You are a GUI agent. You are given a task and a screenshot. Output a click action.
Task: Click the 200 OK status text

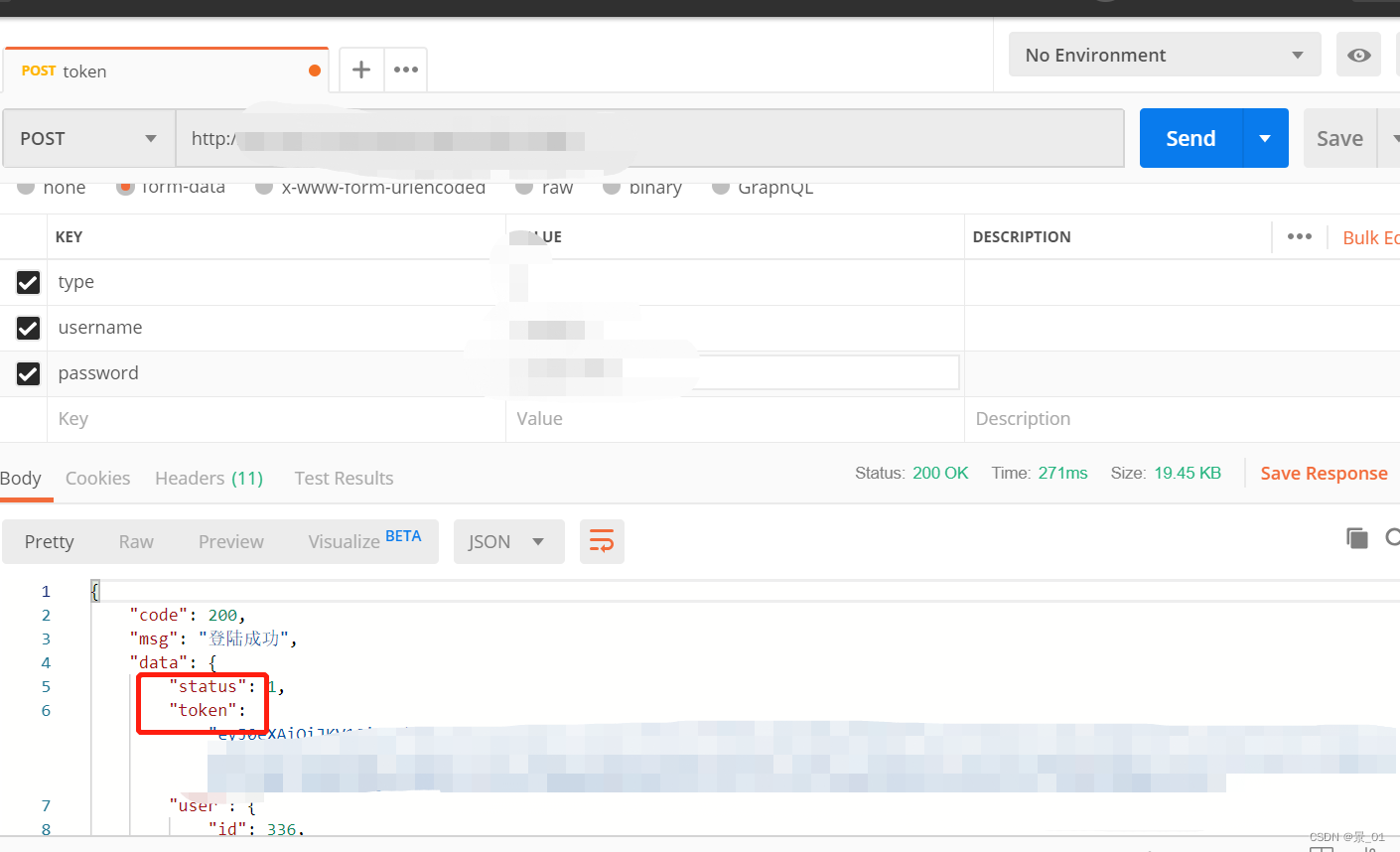click(940, 473)
